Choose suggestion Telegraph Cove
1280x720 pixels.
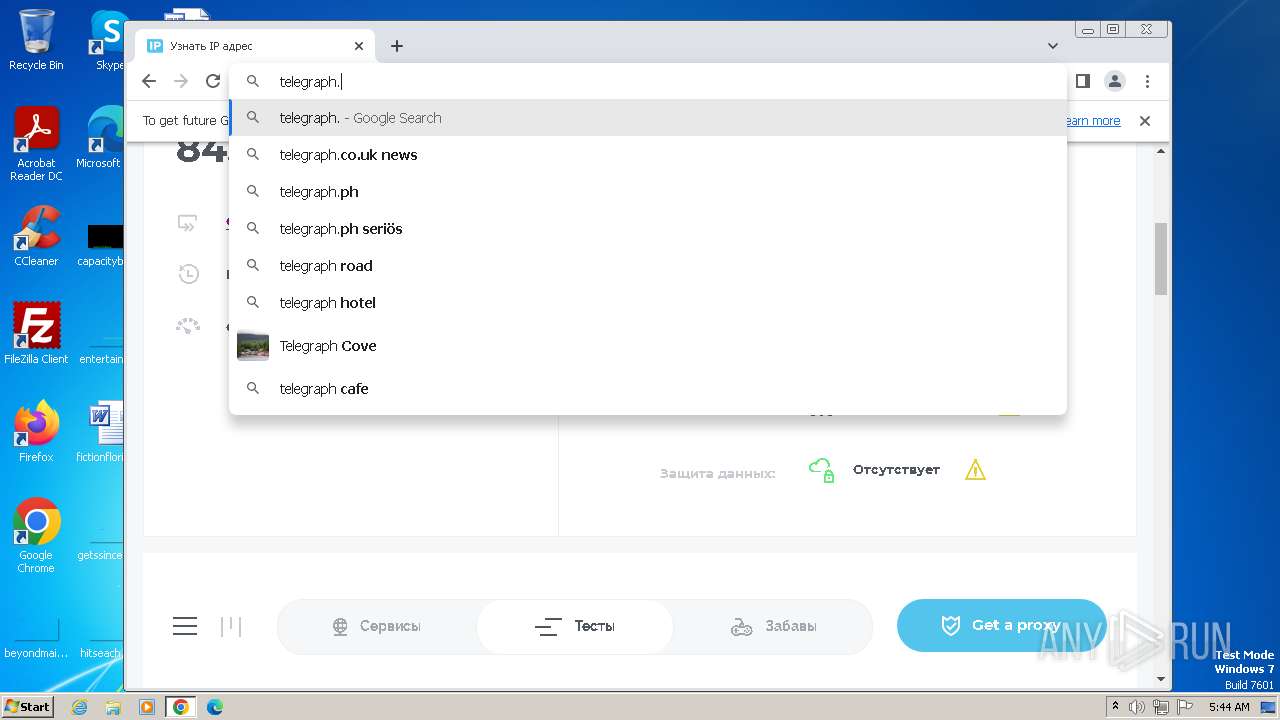pos(648,346)
